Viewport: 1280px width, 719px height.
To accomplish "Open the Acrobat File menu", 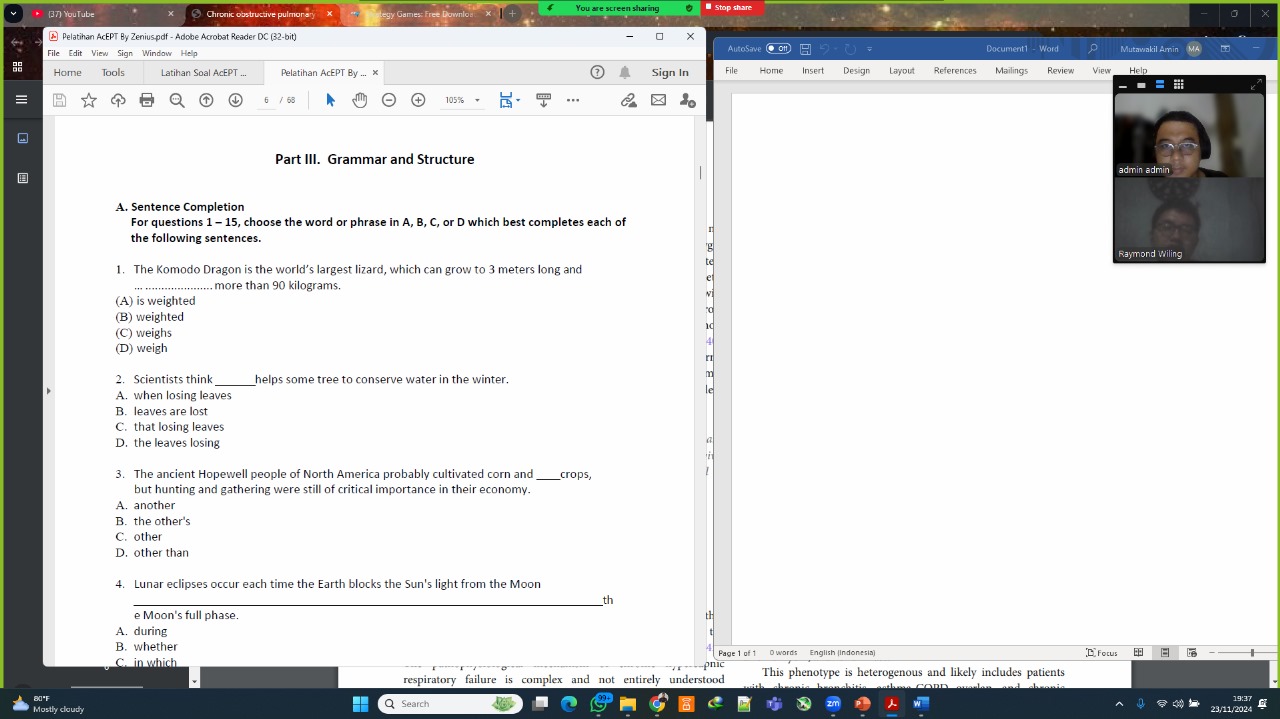I will [54, 53].
